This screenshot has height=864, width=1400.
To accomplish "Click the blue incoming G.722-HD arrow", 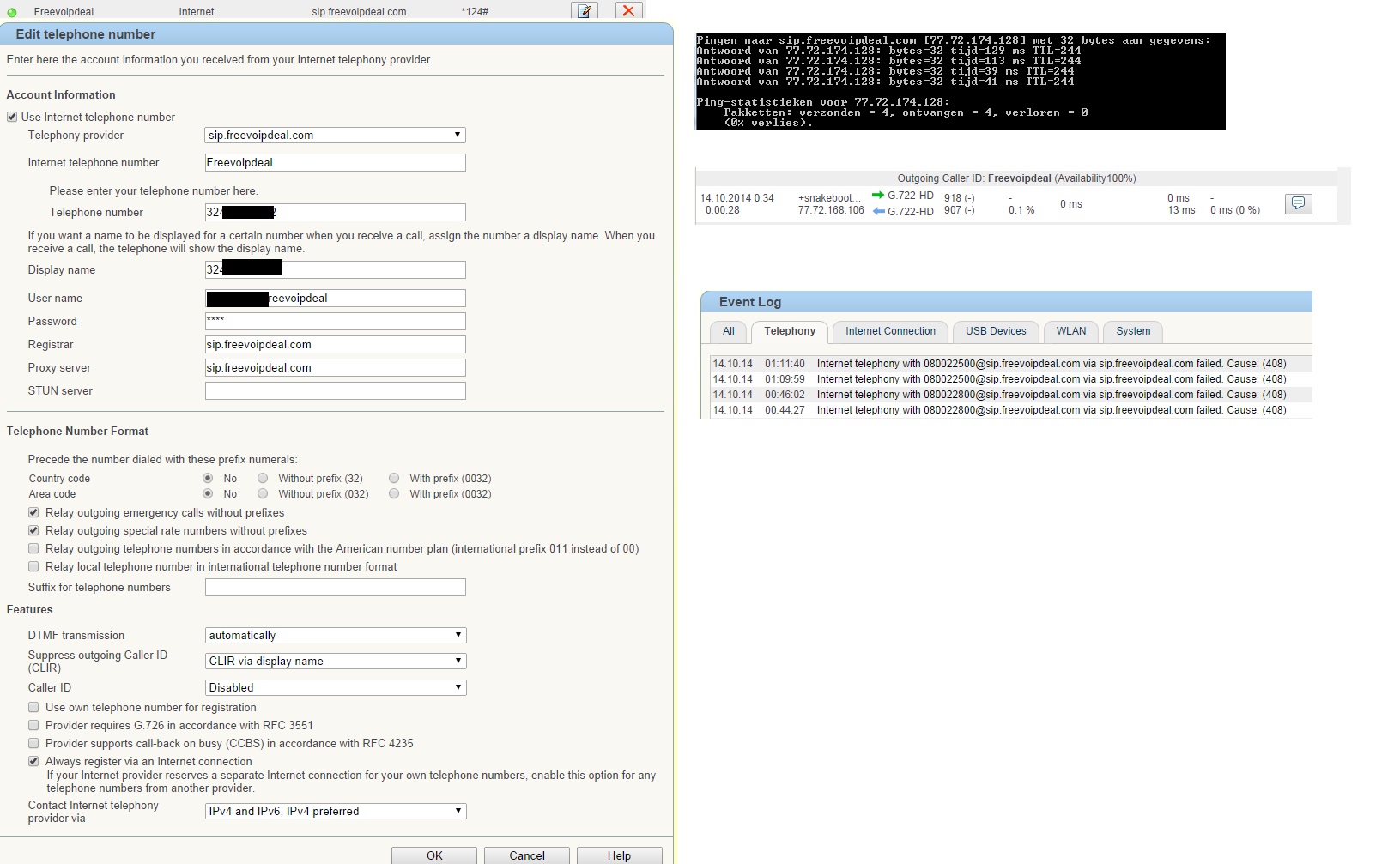I will tap(877, 211).
